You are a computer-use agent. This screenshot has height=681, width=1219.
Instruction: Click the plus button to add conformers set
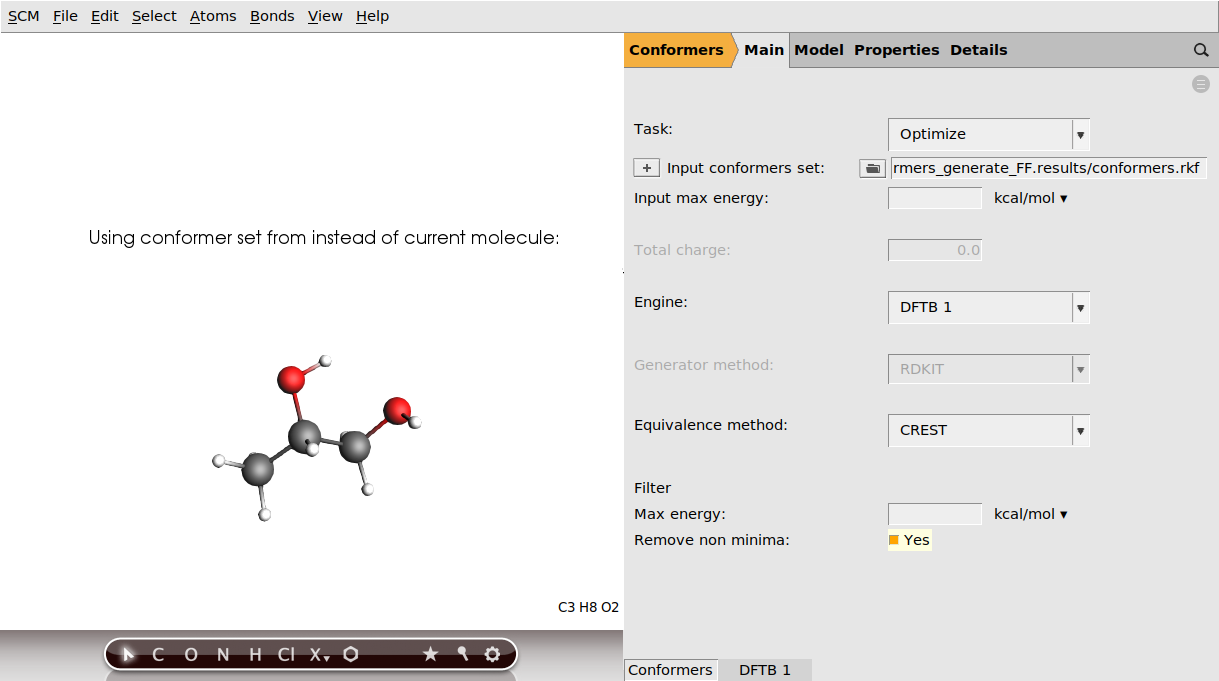coord(646,167)
